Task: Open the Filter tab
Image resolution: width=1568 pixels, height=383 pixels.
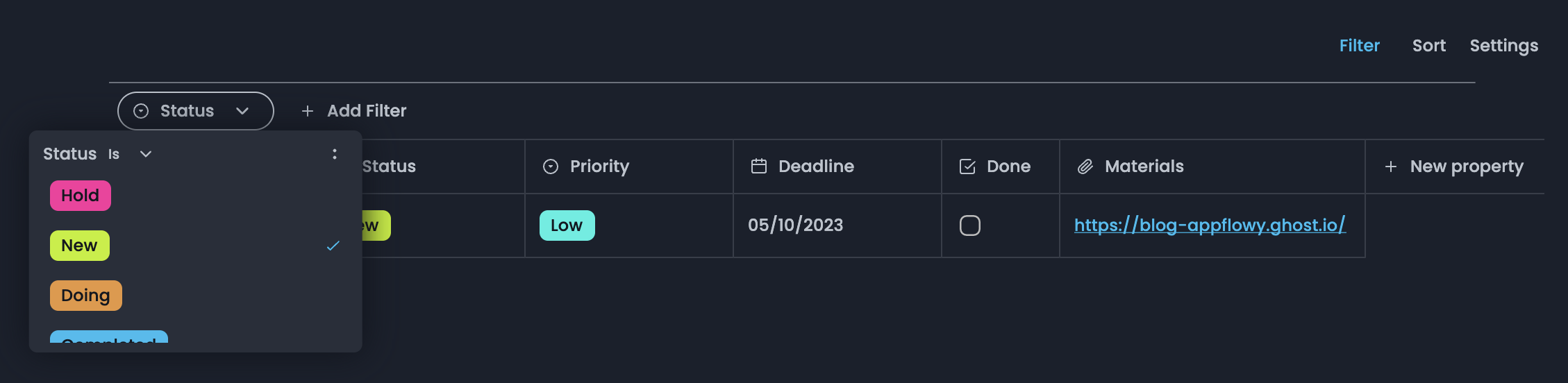Action: point(1359,46)
